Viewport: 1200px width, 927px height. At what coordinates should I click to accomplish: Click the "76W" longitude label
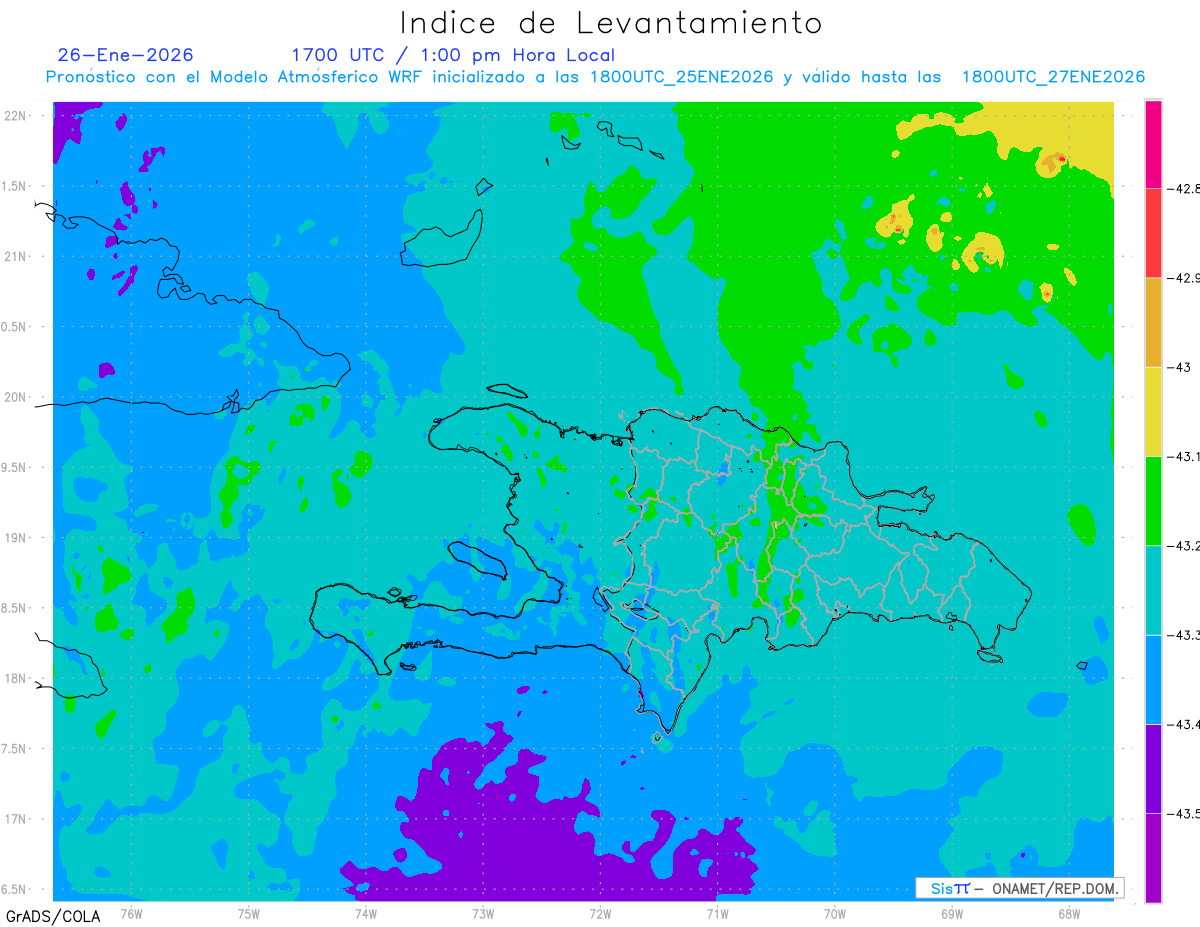pos(131,913)
